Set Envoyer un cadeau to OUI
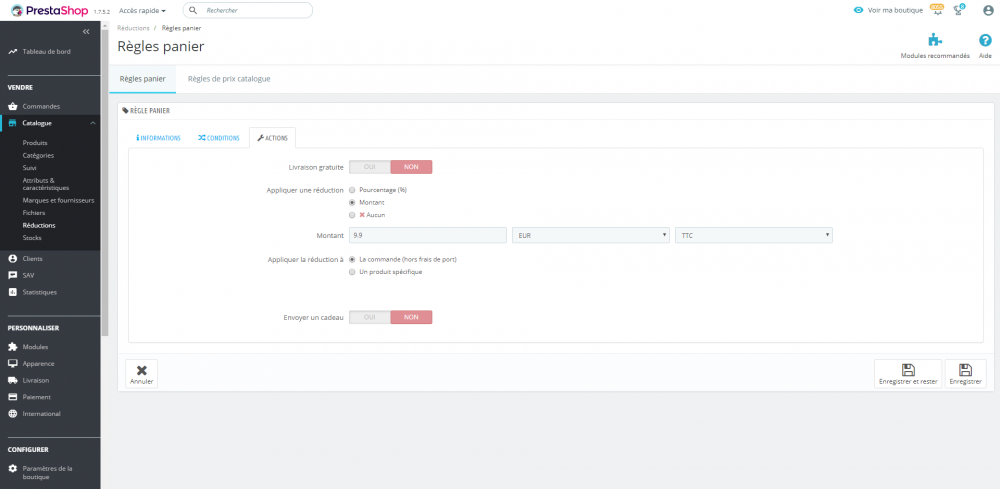The width and height of the screenshot is (1000, 489). (370, 317)
